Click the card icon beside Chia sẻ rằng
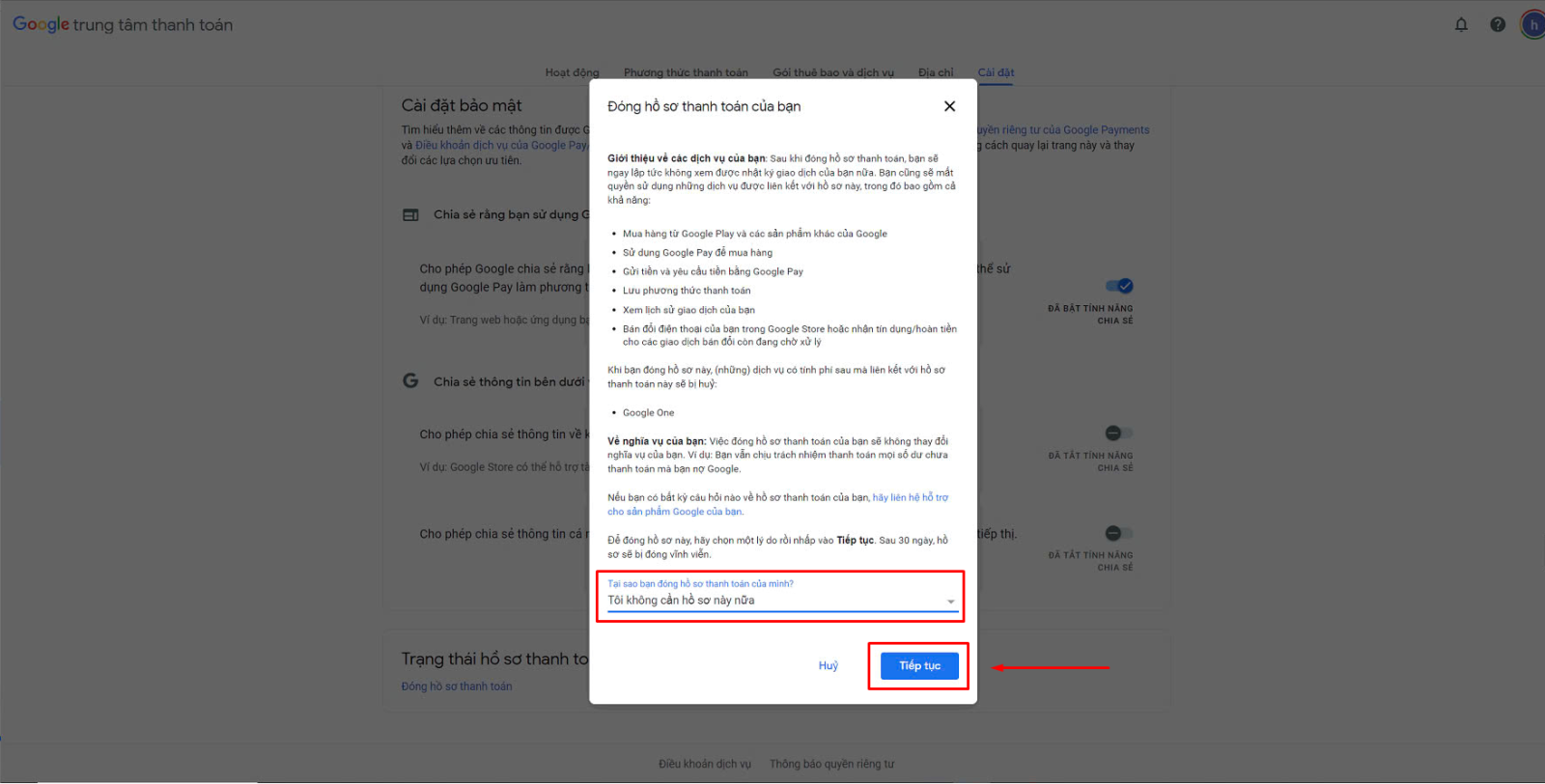Screen dimensions: 1545x784 click(410, 215)
